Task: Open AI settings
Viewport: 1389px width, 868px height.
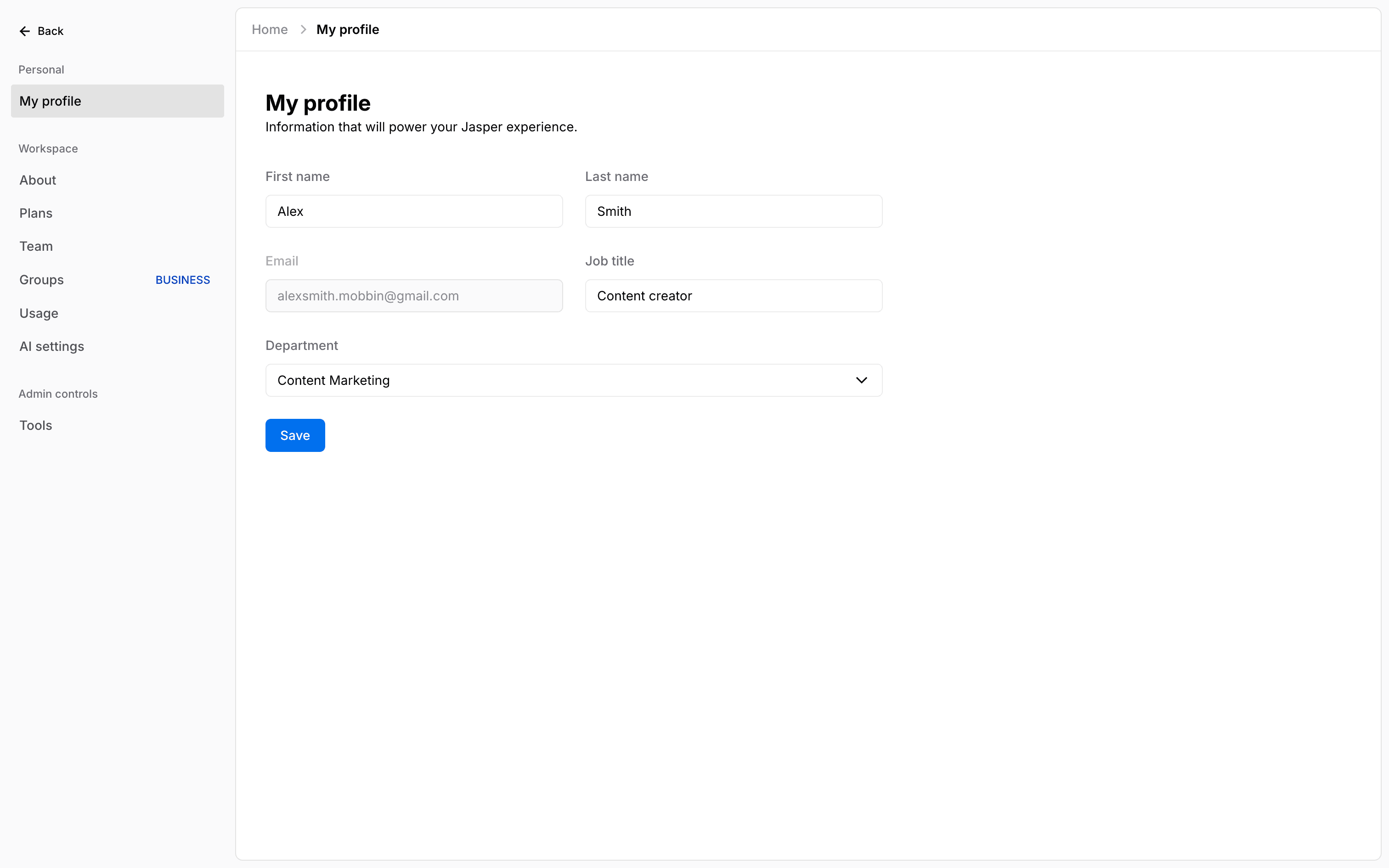Action: (51, 346)
